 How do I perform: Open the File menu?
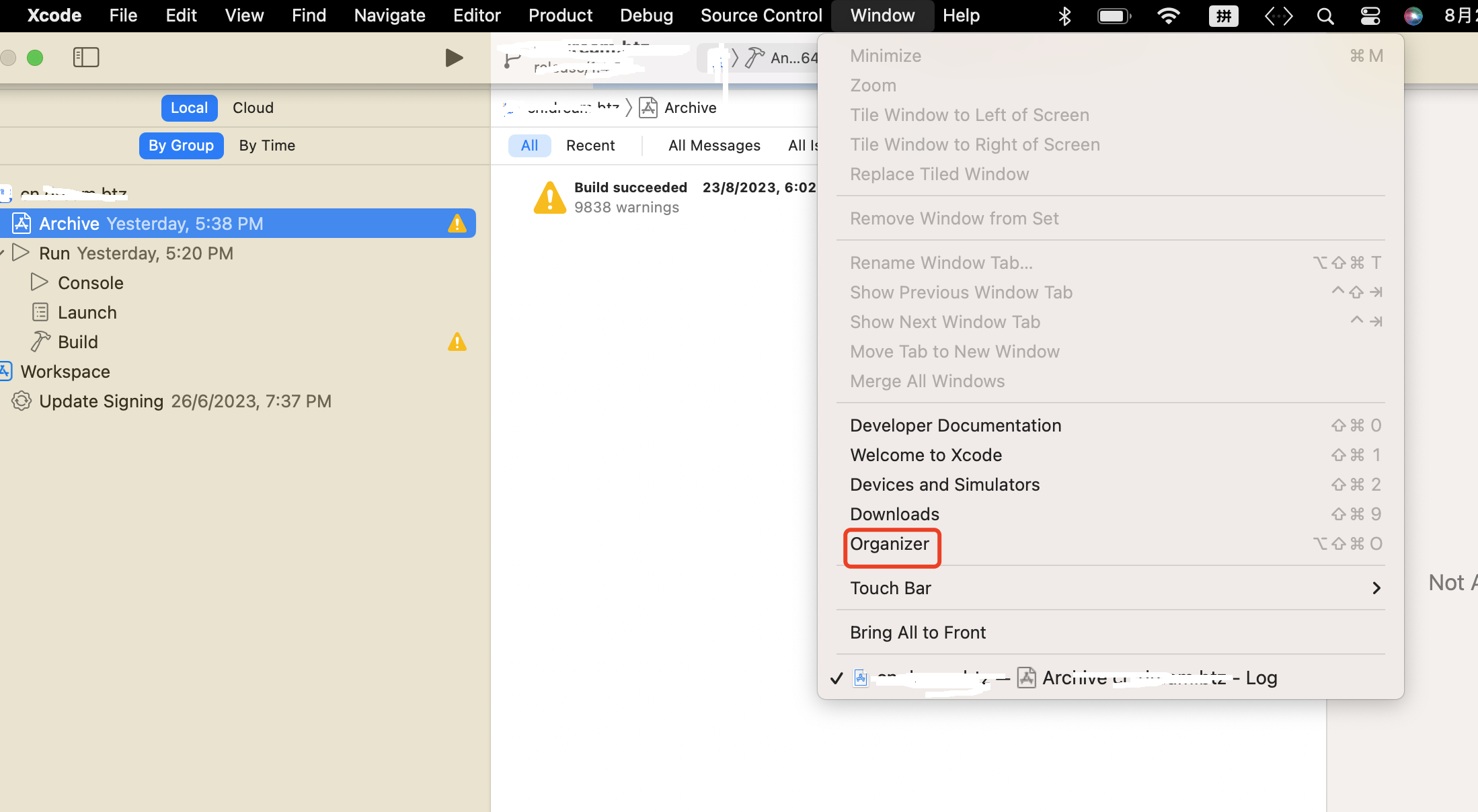pos(123,15)
